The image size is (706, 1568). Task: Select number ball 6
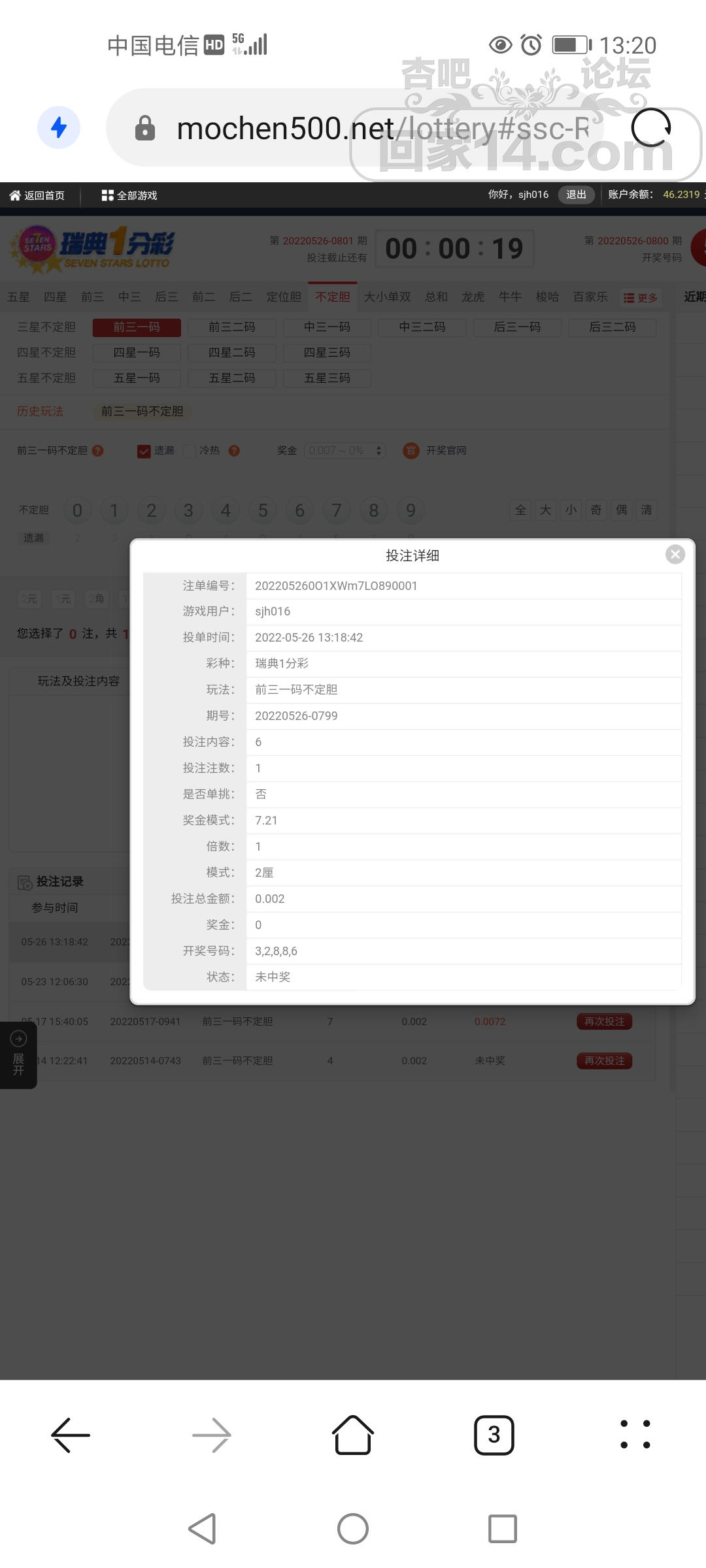[x=300, y=510]
